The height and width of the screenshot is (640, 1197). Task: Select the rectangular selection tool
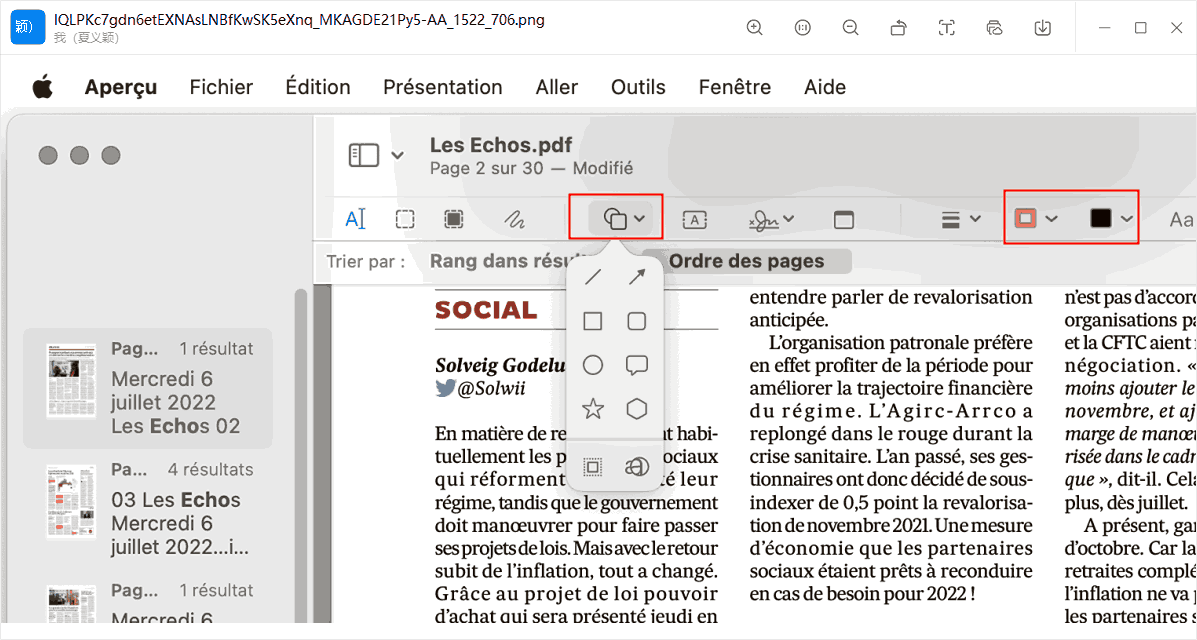[x=405, y=219]
